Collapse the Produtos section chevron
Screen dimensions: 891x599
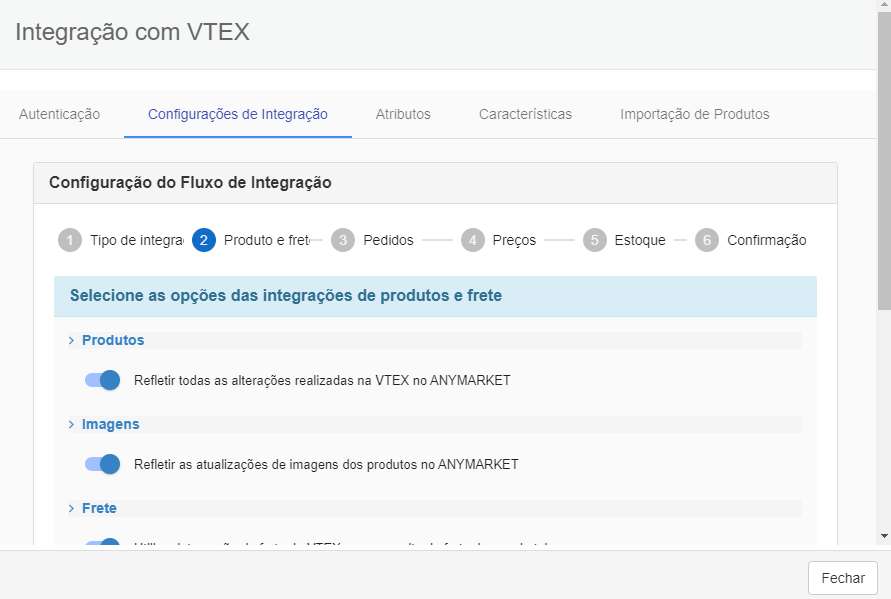[72, 340]
